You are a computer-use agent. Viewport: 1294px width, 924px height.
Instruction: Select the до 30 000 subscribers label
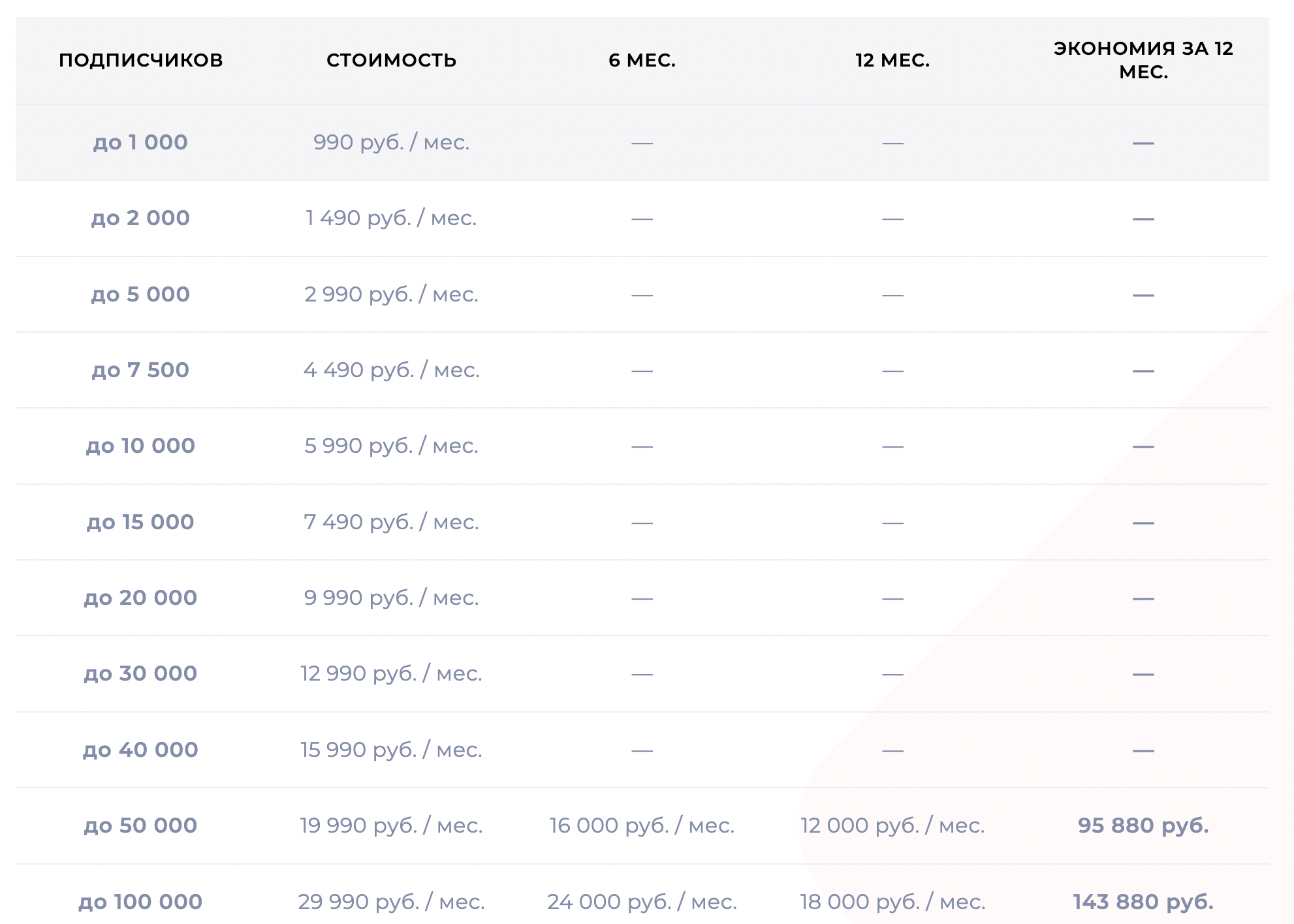point(140,673)
